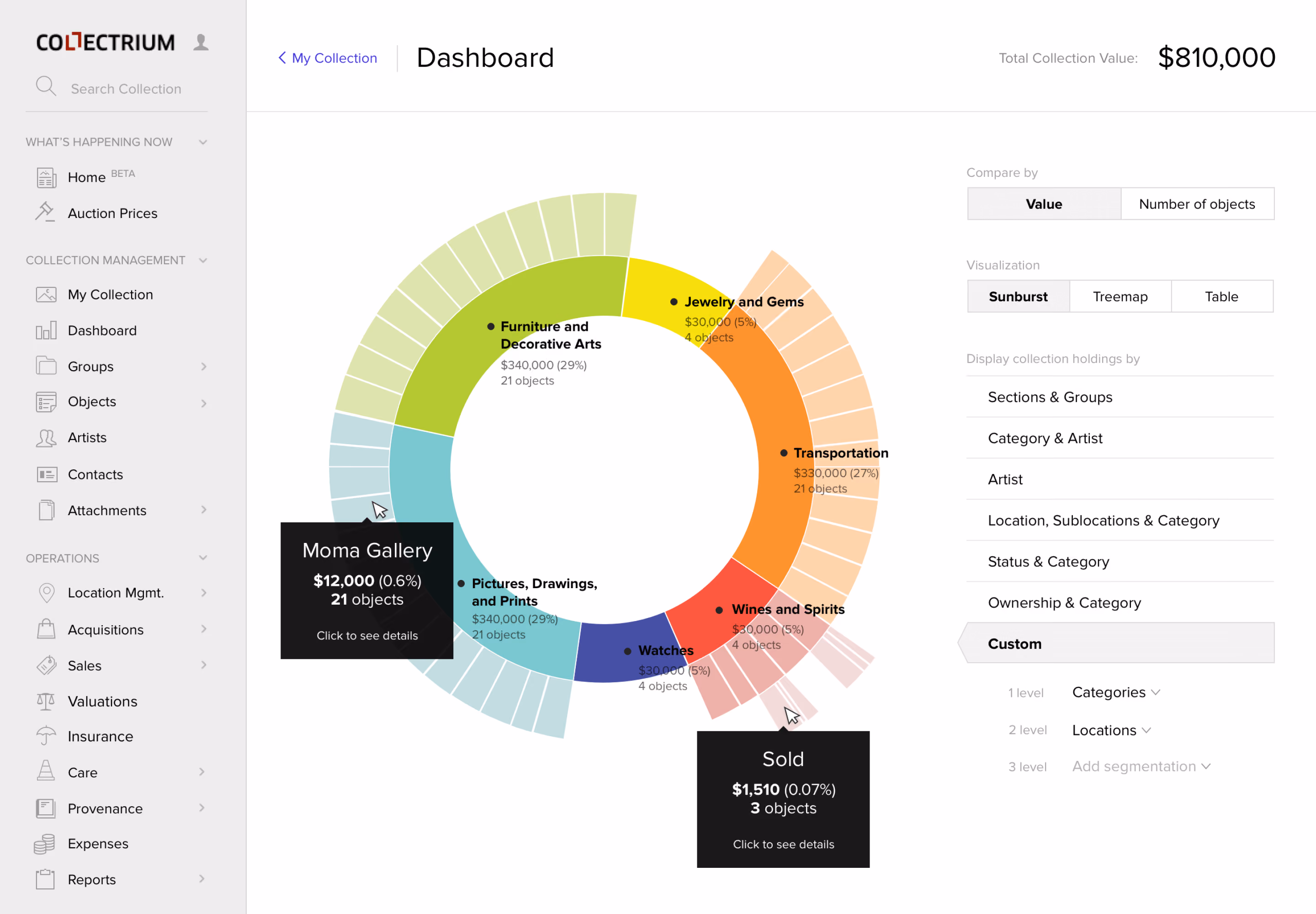Click the Location Mgmt. pin icon
This screenshot has width=1316, height=914.
[47, 593]
